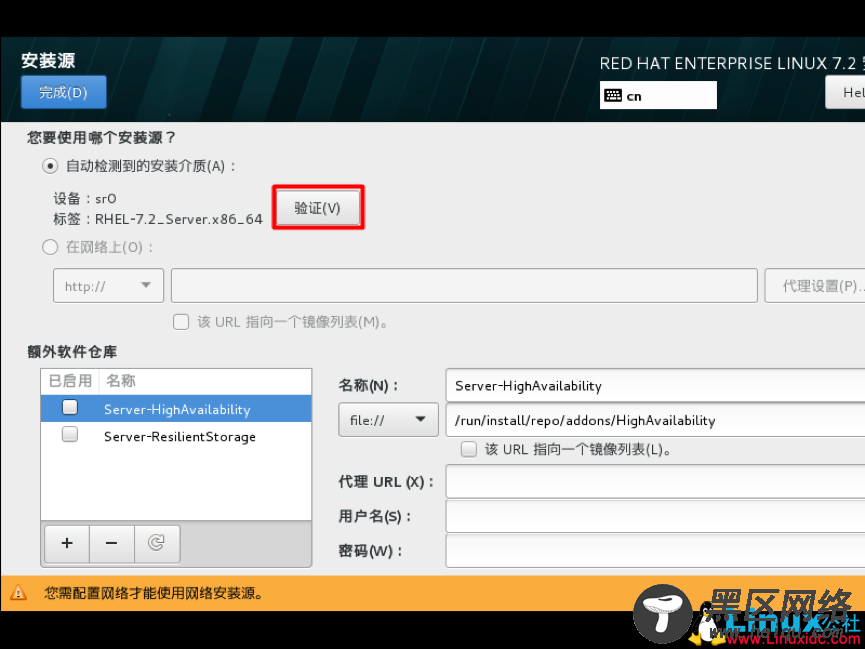Enable the Server-ResilientStorage repository checkbox
Image resolution: width=865 pixels, height=649 pixels.
pos(70,434)
